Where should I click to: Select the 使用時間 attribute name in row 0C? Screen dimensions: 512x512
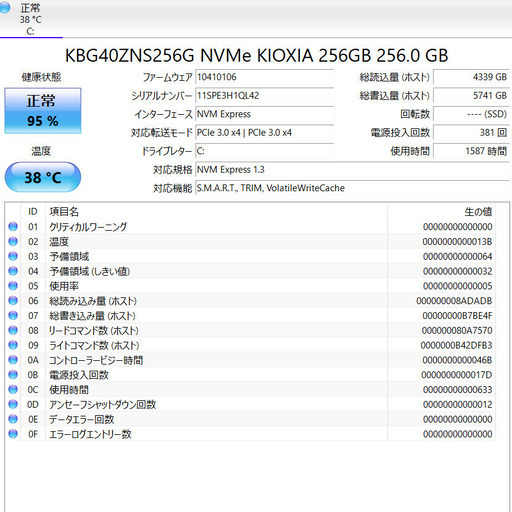pos(69,390)
